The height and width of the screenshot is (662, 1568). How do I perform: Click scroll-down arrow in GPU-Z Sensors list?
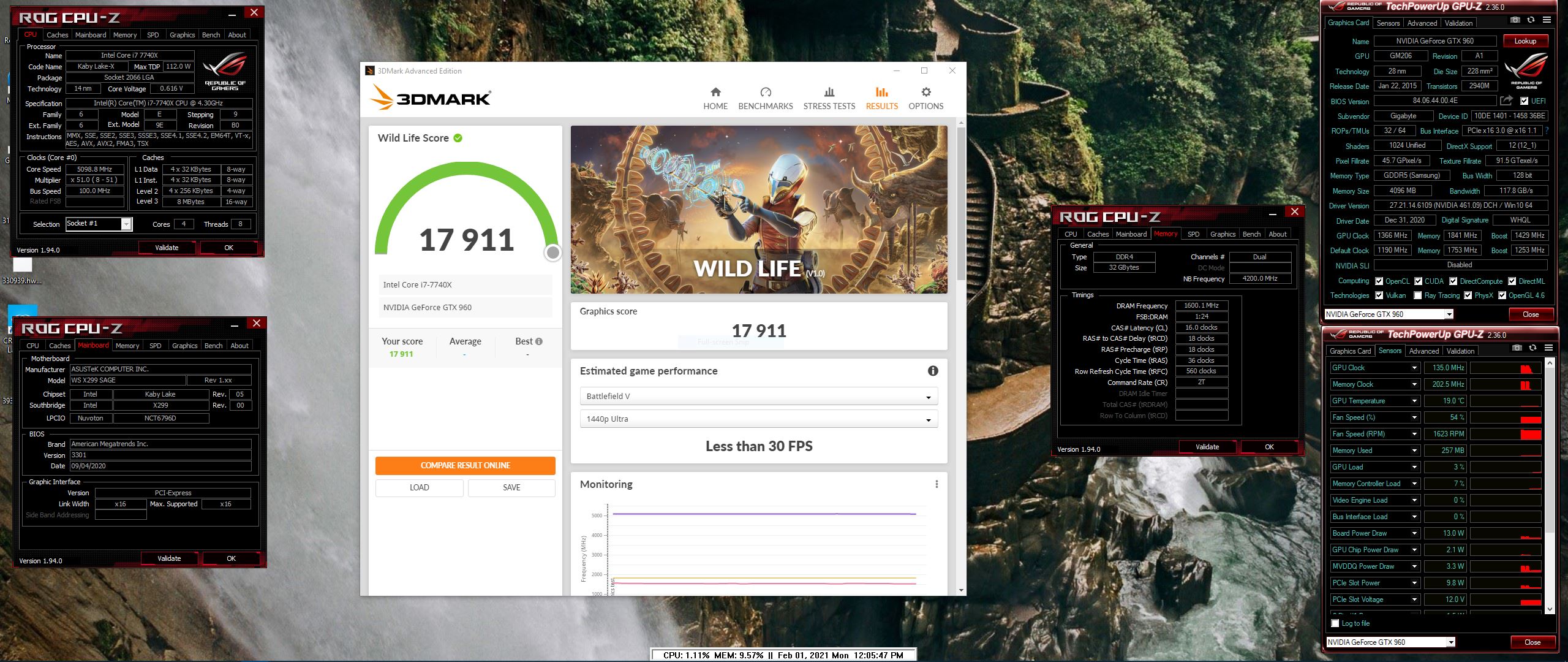(1550, 609)
